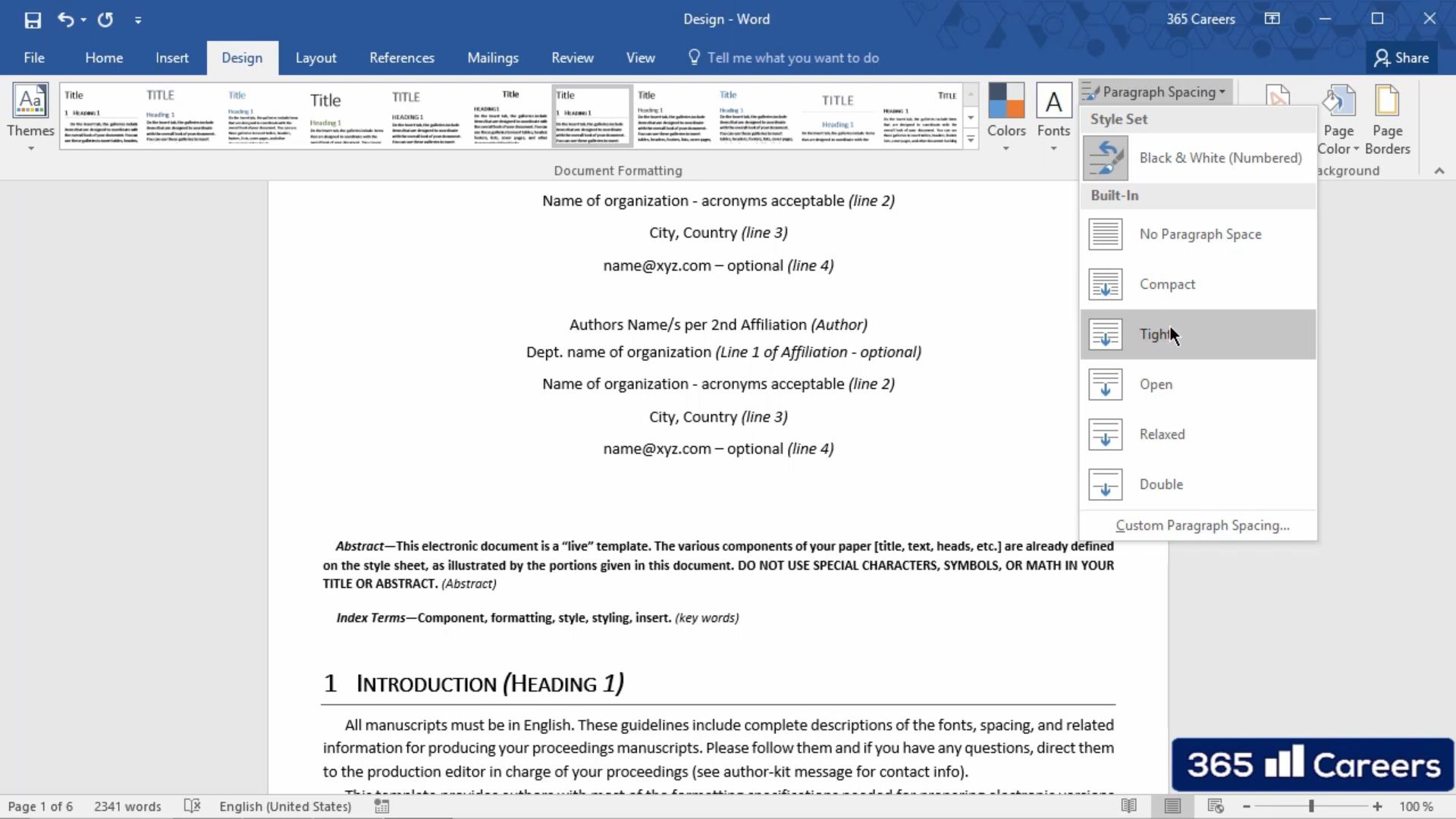The height and width of the screenshot is (819, 1456).
Task: Open the Paragraph Spacing dropdown
Action: 1154,91
